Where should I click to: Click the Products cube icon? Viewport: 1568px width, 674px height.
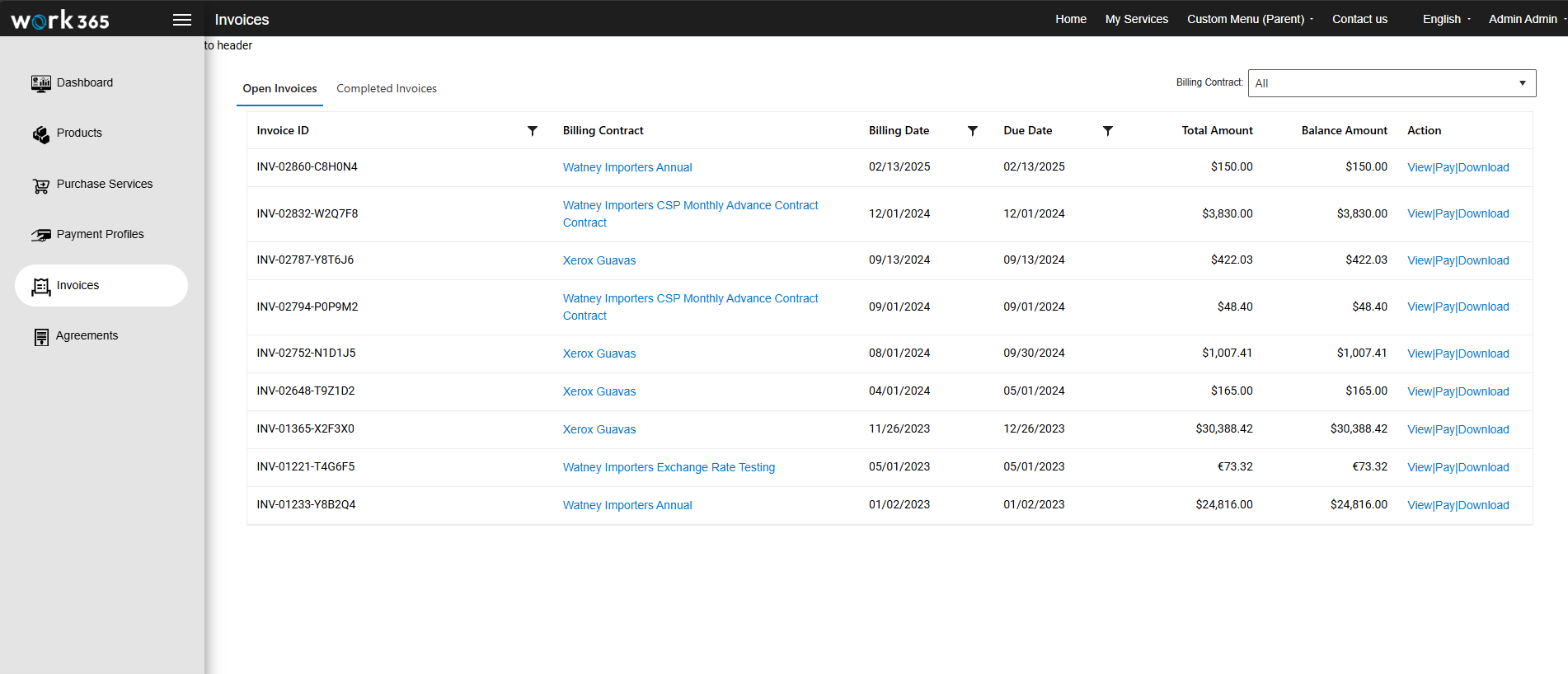40,134
